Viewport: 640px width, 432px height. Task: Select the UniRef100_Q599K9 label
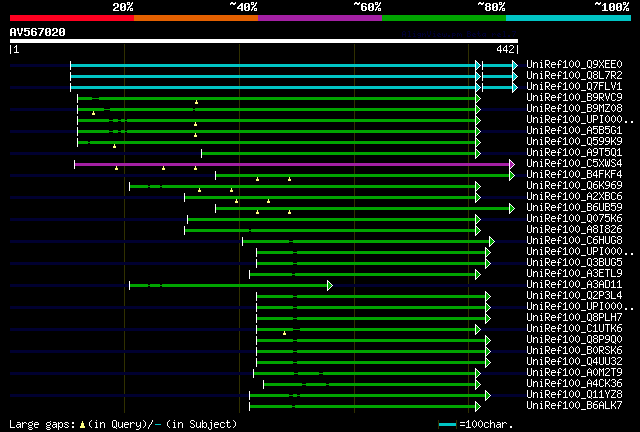tap(574, 142)
